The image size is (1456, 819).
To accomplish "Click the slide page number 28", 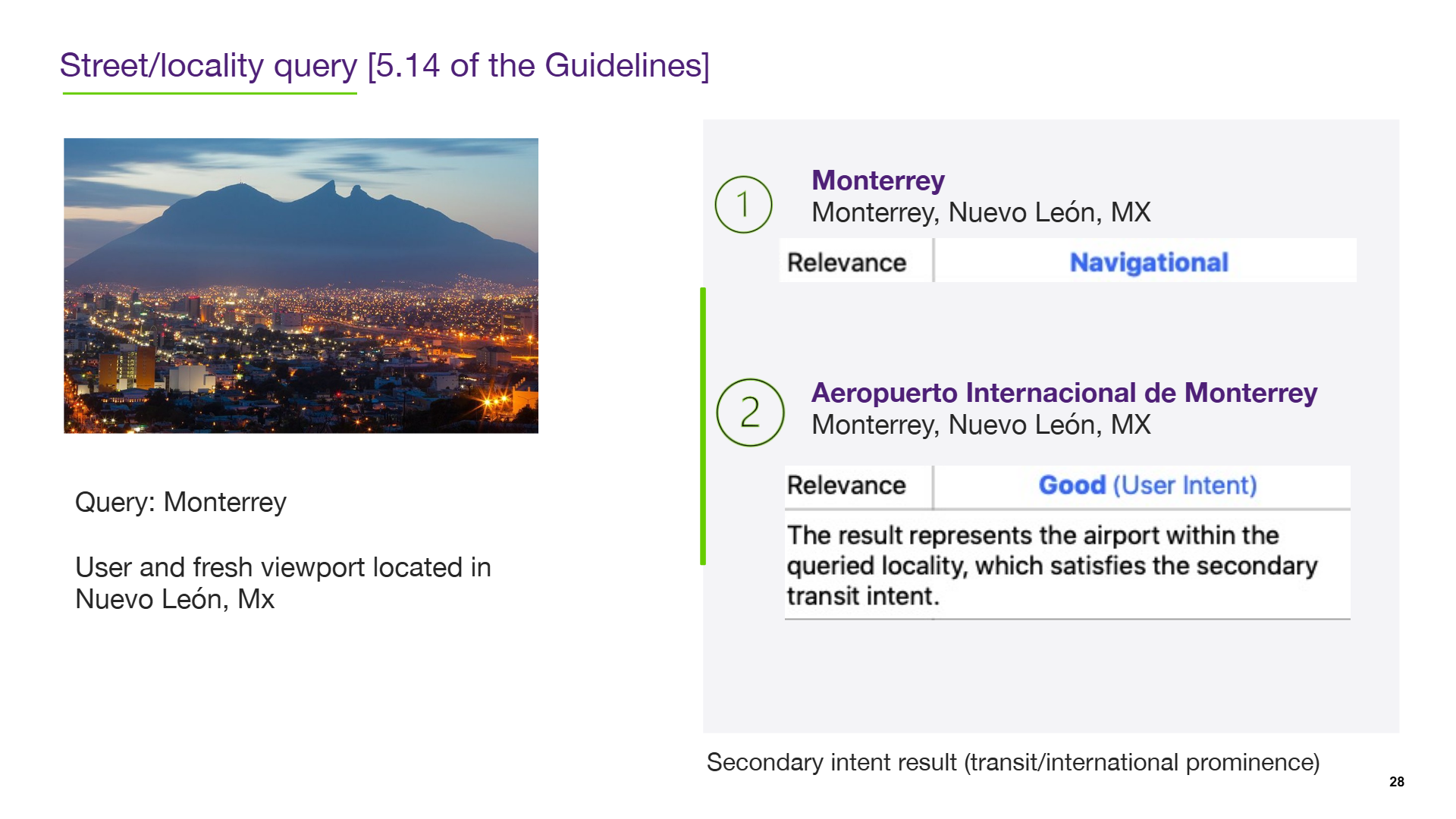I will (1397, 782).
